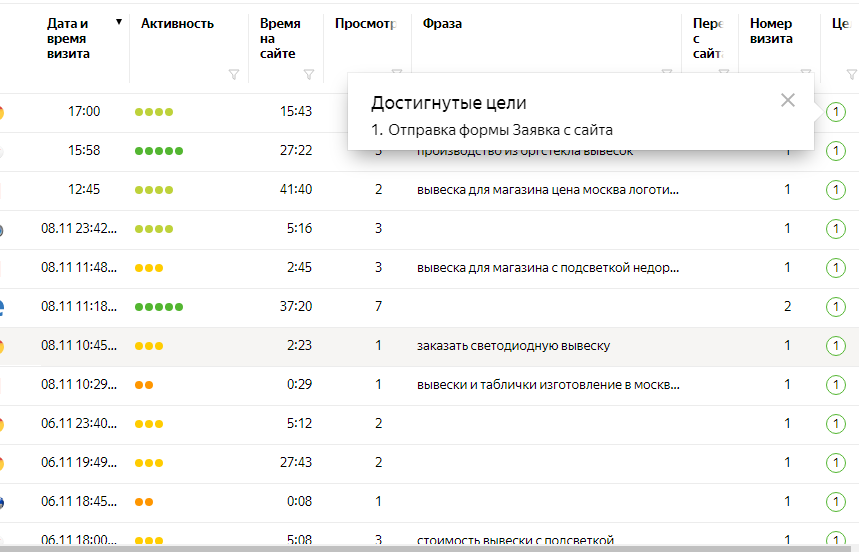Open goals icon for the 15:58 visit

835,151
